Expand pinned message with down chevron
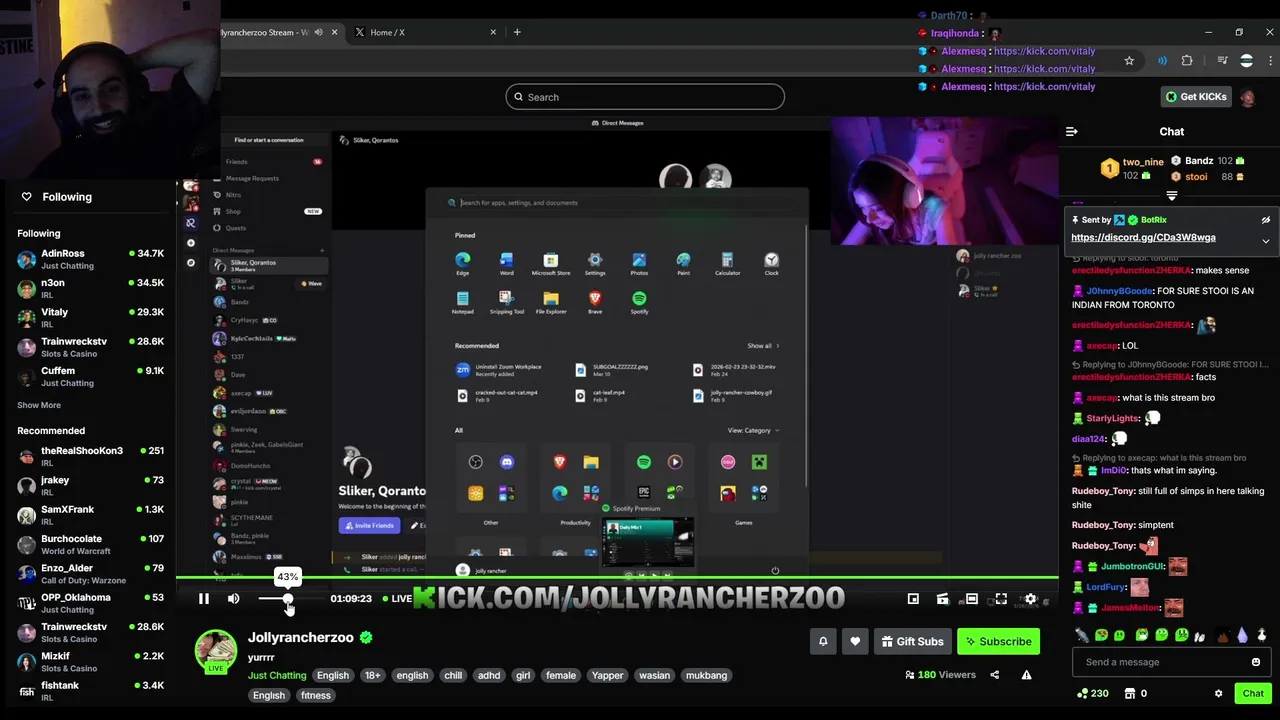The width and height of the screenshot is (1280, 720). coord(1265,241)
